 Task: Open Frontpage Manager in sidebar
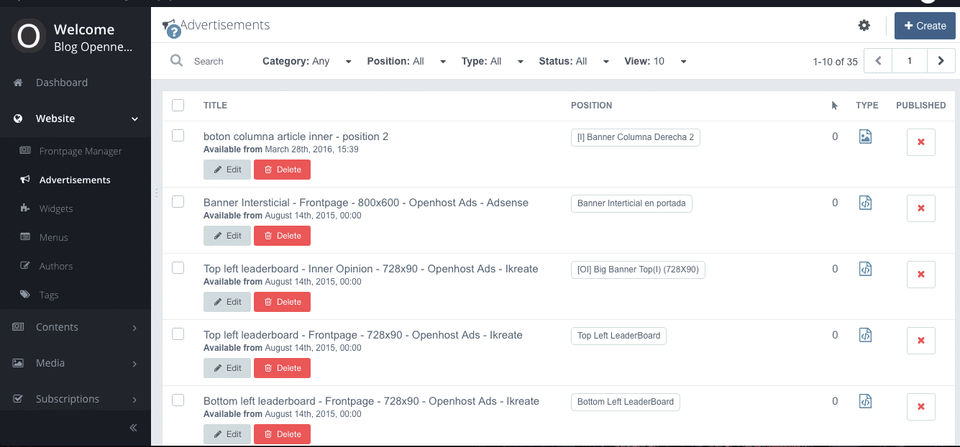(x=80, y=151)
